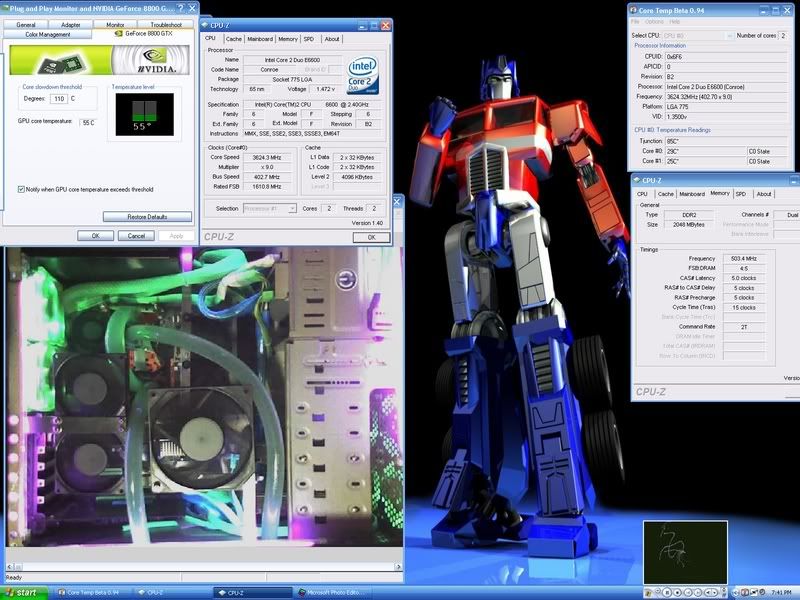Open the Selection processor dropdown in CPU-Z

[x=292, y=208]
